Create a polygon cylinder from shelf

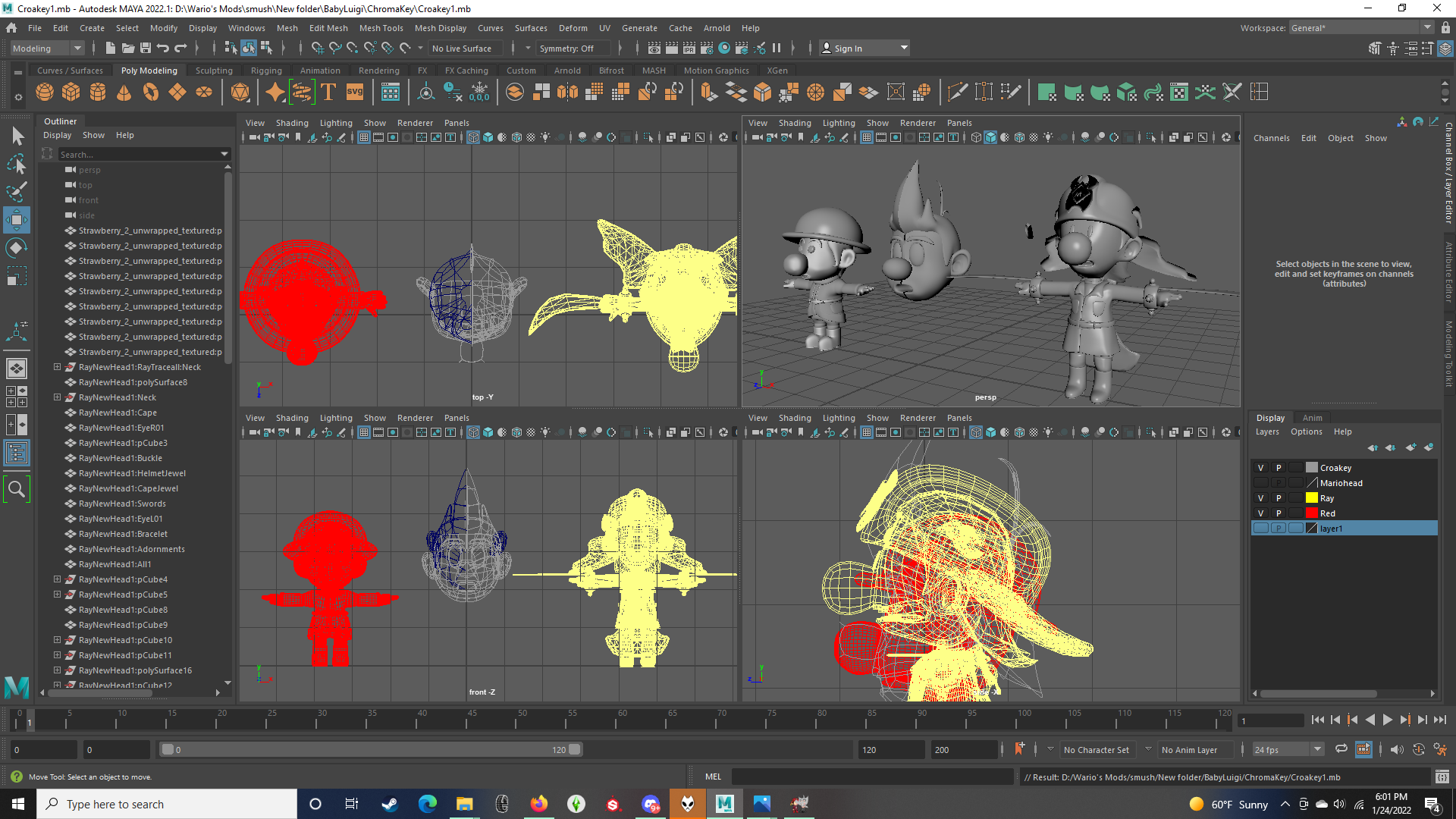coord(98,93)
